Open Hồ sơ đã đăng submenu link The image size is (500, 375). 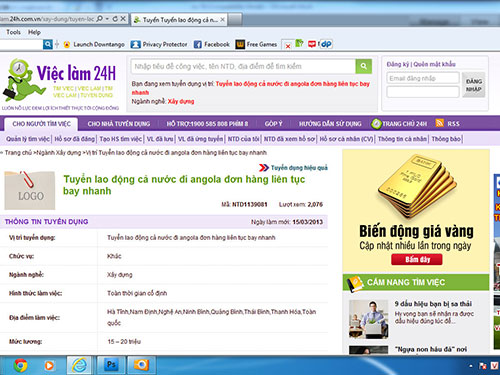[75, 139]
